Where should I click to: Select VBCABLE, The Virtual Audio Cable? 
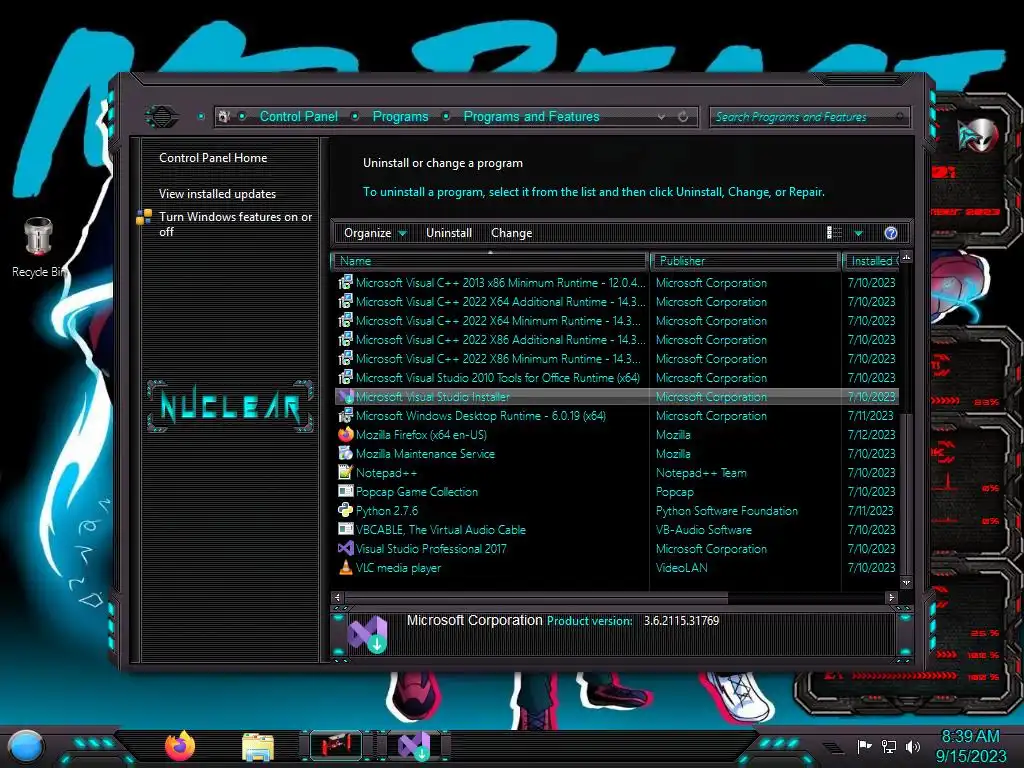(x=618, y=530)
